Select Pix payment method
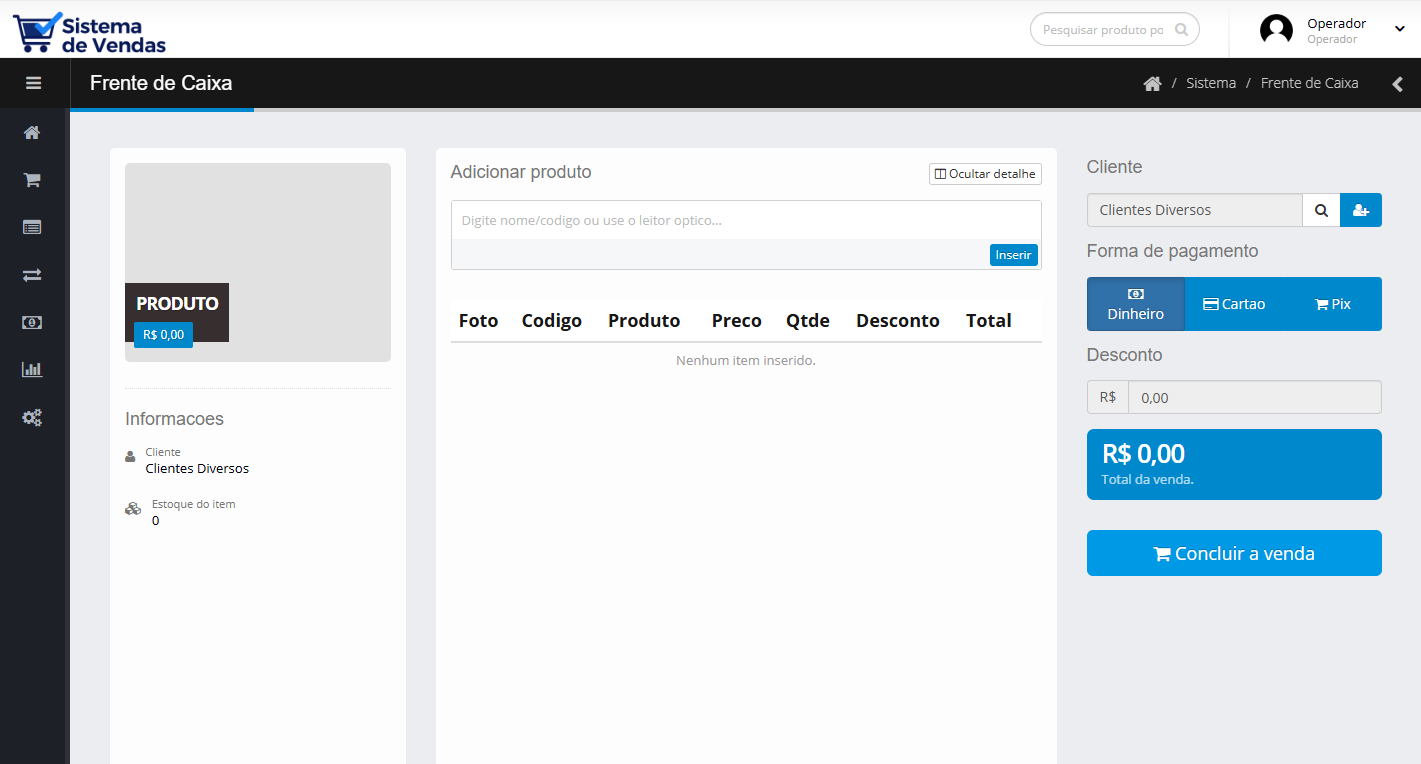 pyautogui.click(x=1332, y=304)
